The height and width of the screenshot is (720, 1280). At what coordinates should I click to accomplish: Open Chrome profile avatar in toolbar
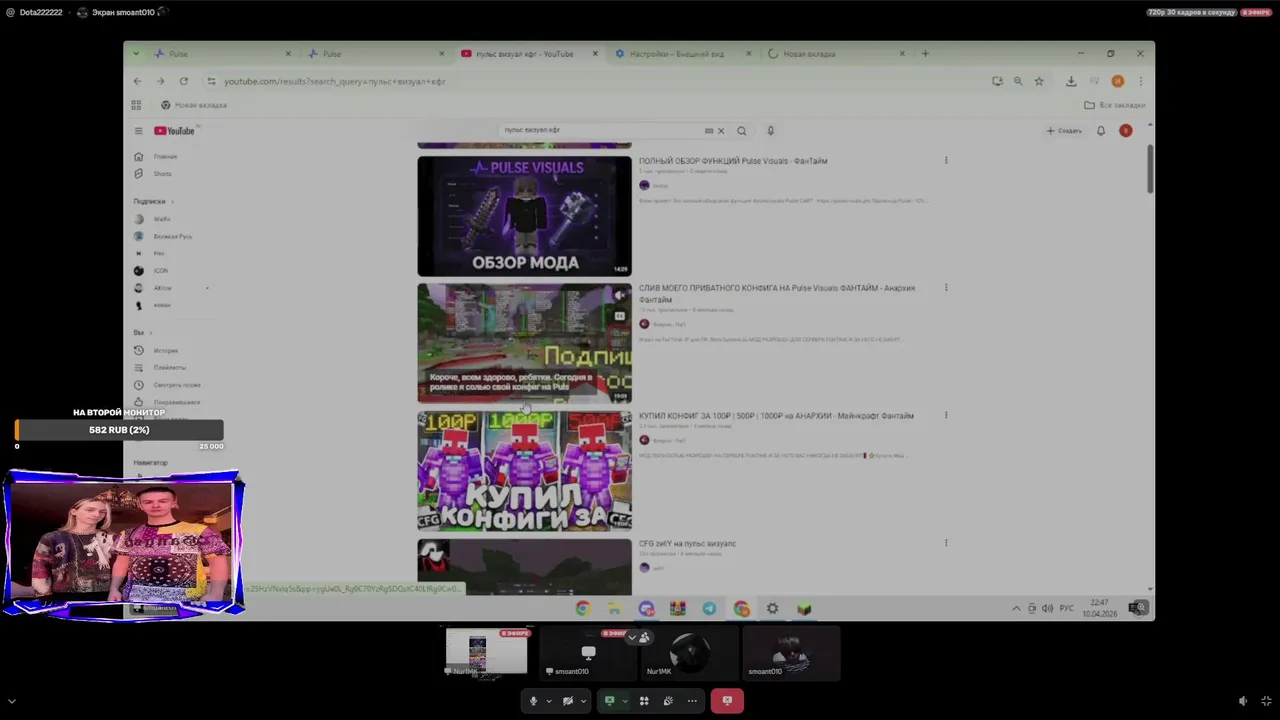point(1118,81)
